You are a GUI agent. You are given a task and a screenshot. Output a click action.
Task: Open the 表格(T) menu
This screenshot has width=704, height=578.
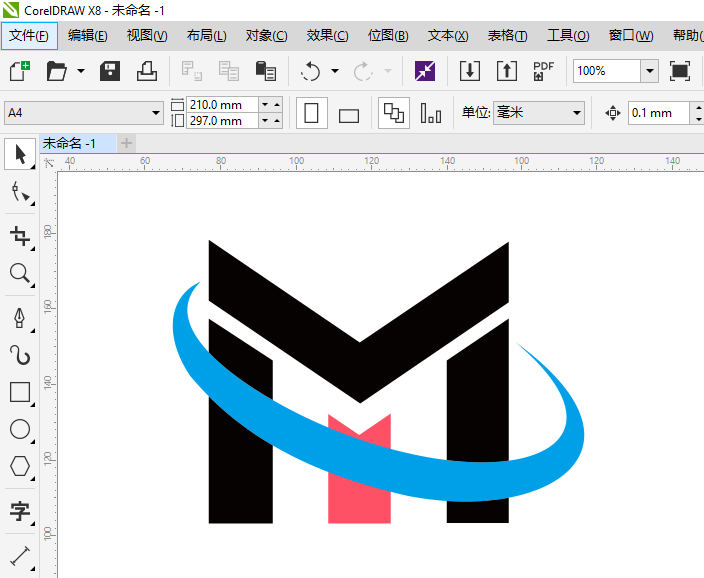point(507,35)
